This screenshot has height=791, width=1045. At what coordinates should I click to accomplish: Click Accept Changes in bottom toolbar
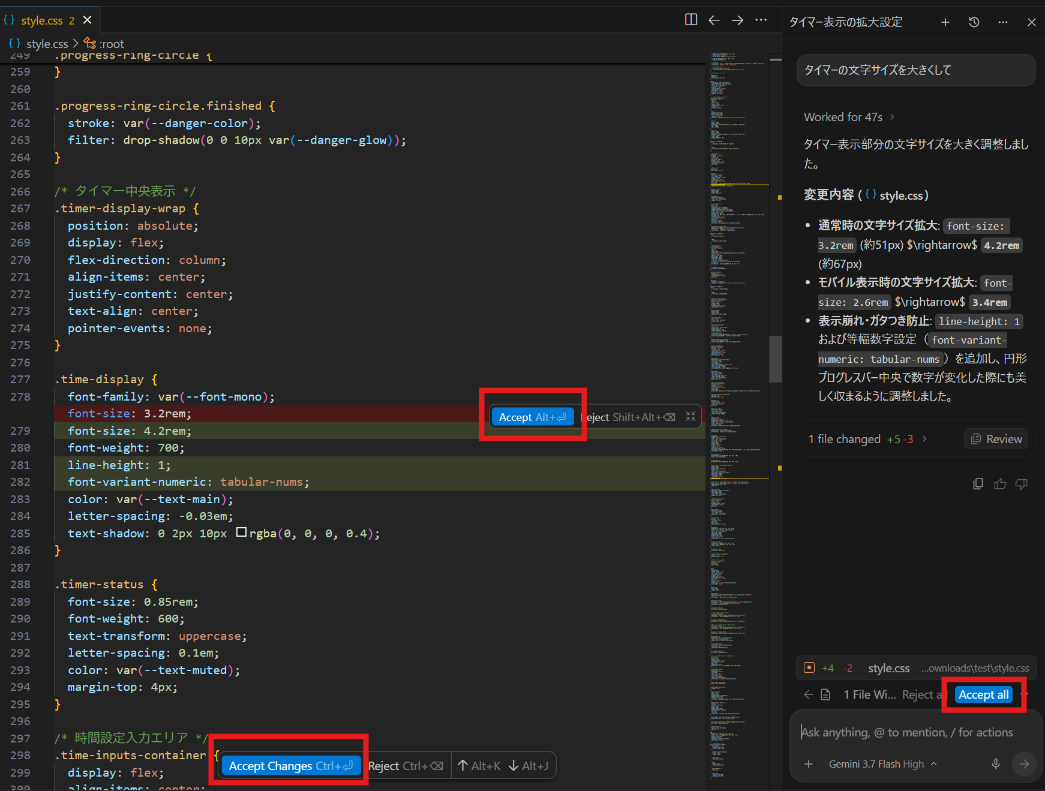[291, 766]
